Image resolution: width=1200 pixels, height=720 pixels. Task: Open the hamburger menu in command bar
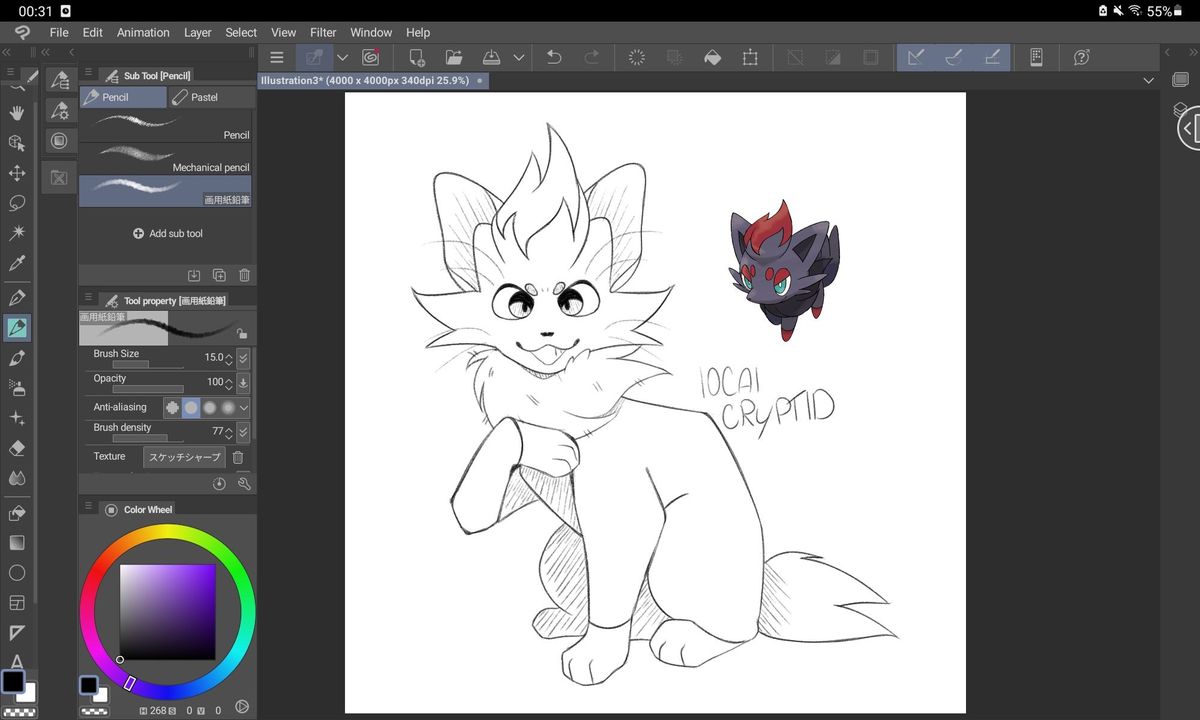coord(277,58)
